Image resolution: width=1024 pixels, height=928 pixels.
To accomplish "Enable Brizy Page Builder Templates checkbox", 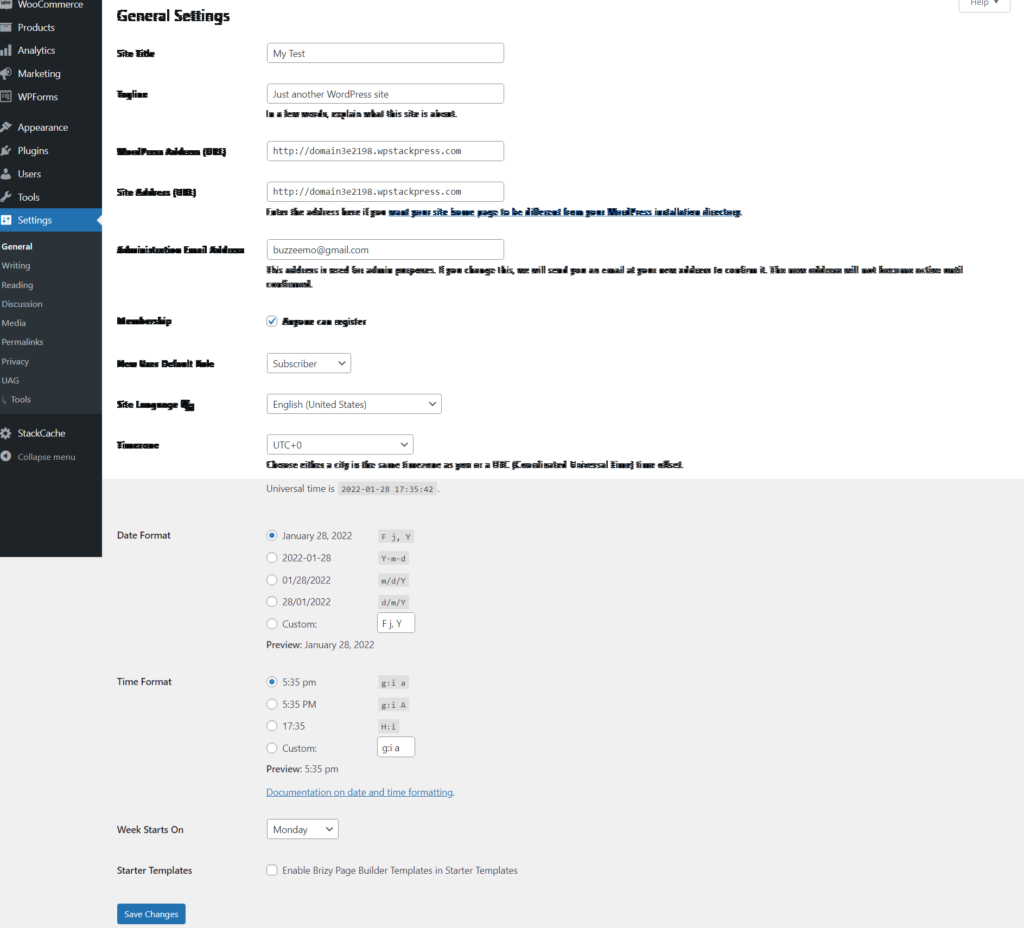I will [272, 870].
